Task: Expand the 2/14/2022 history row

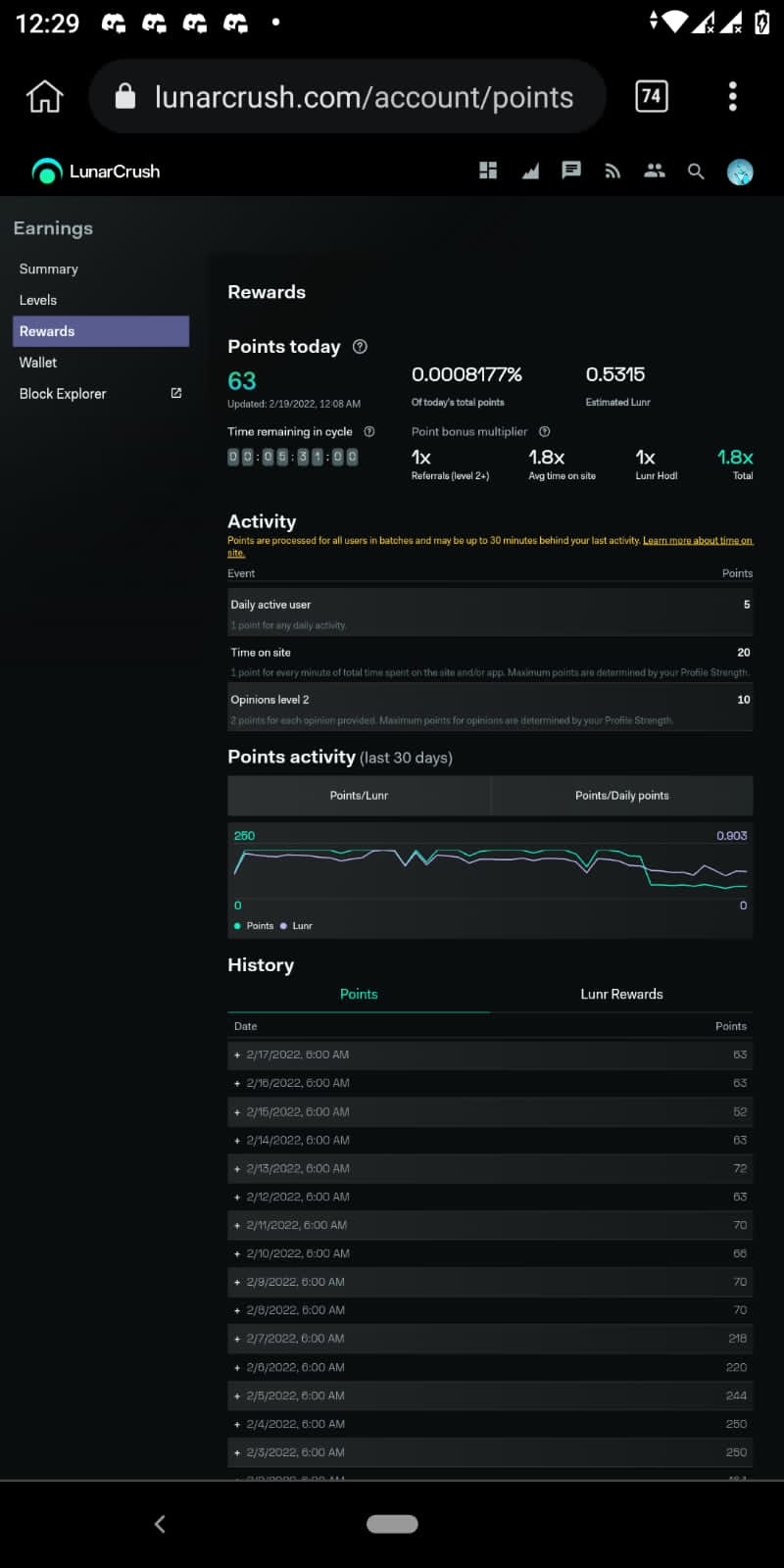Action: tap(490, 1140)
